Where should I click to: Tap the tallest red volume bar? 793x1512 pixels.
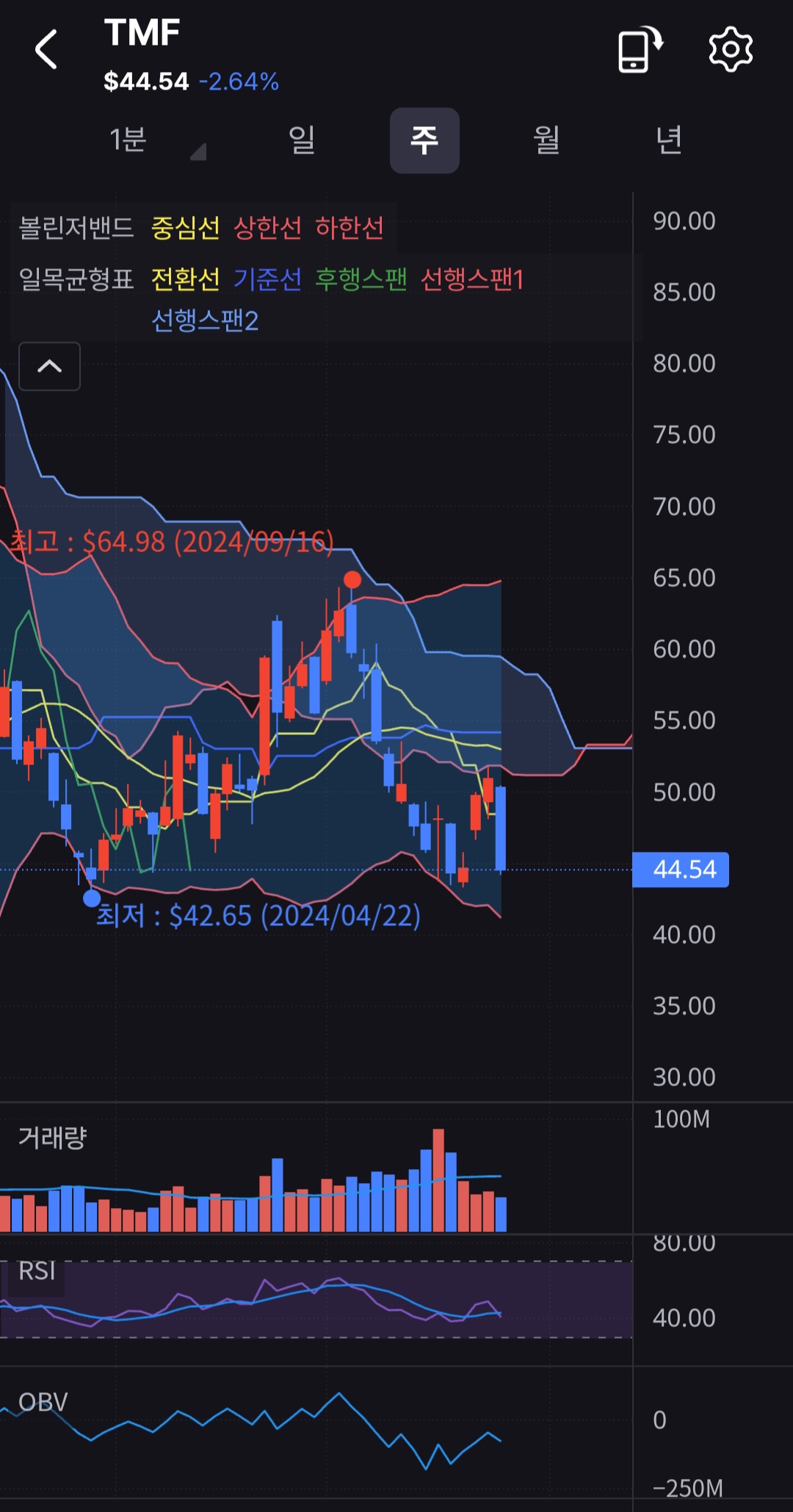[438, 1180]
